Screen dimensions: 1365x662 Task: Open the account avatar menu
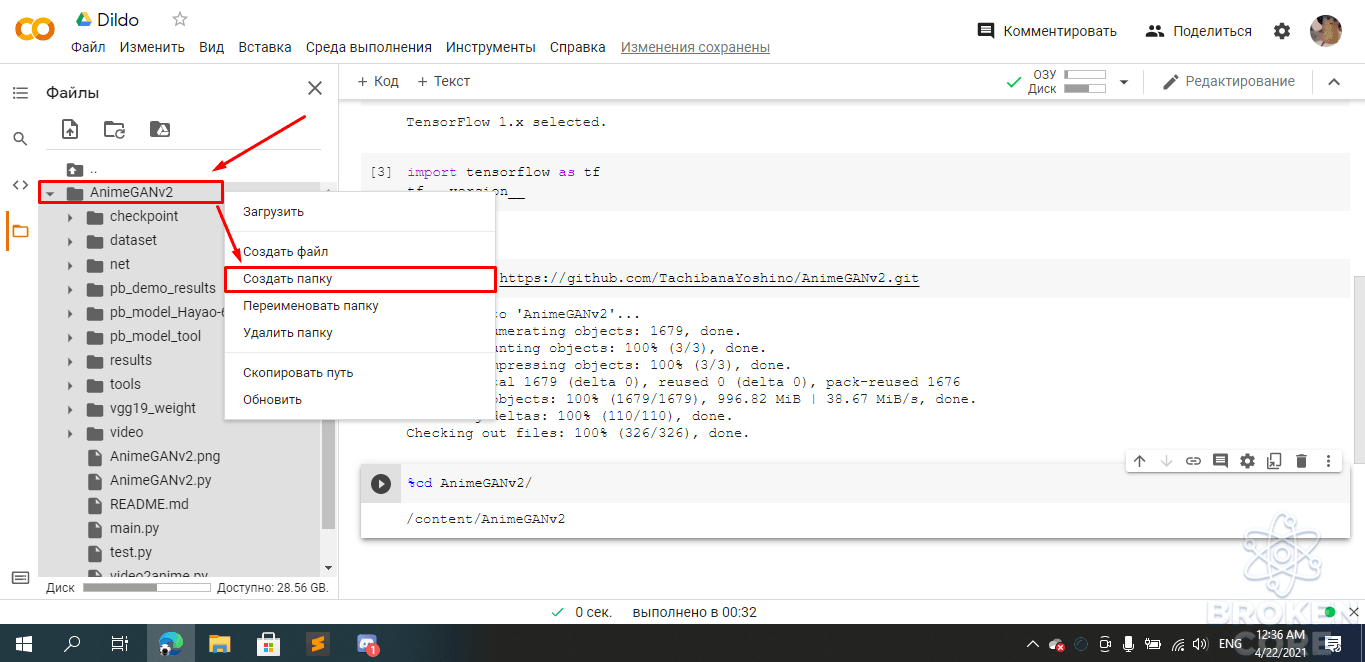pyautogui.click(x=1326, y=30)
